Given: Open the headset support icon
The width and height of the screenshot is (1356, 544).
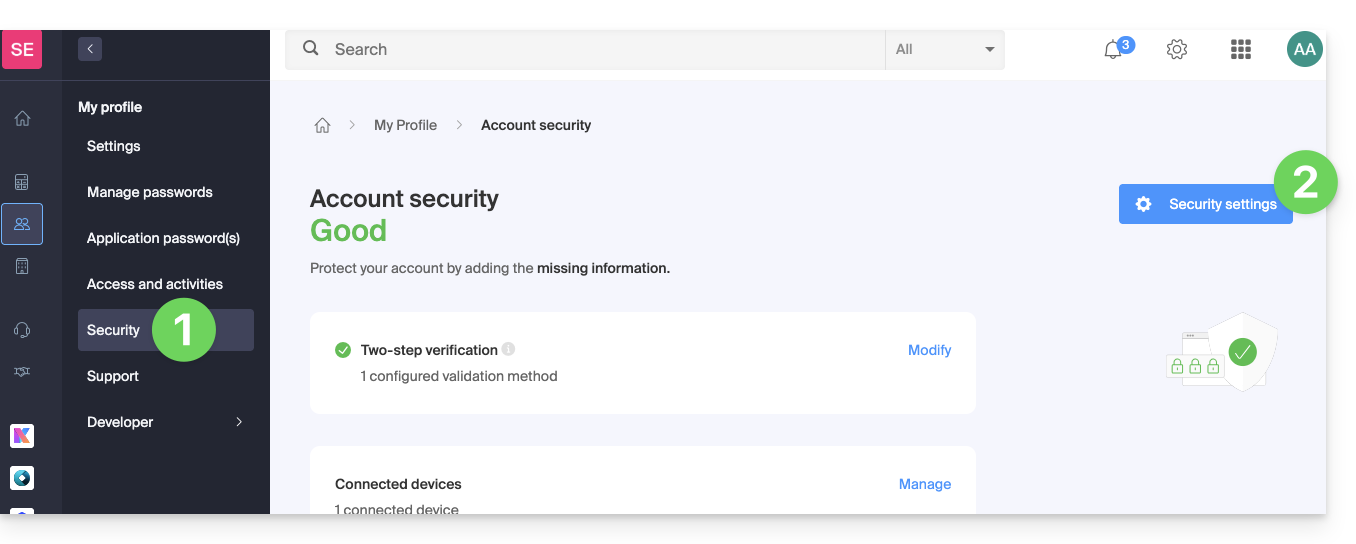Looking at the screenshot, I should (x=22, y=330).
